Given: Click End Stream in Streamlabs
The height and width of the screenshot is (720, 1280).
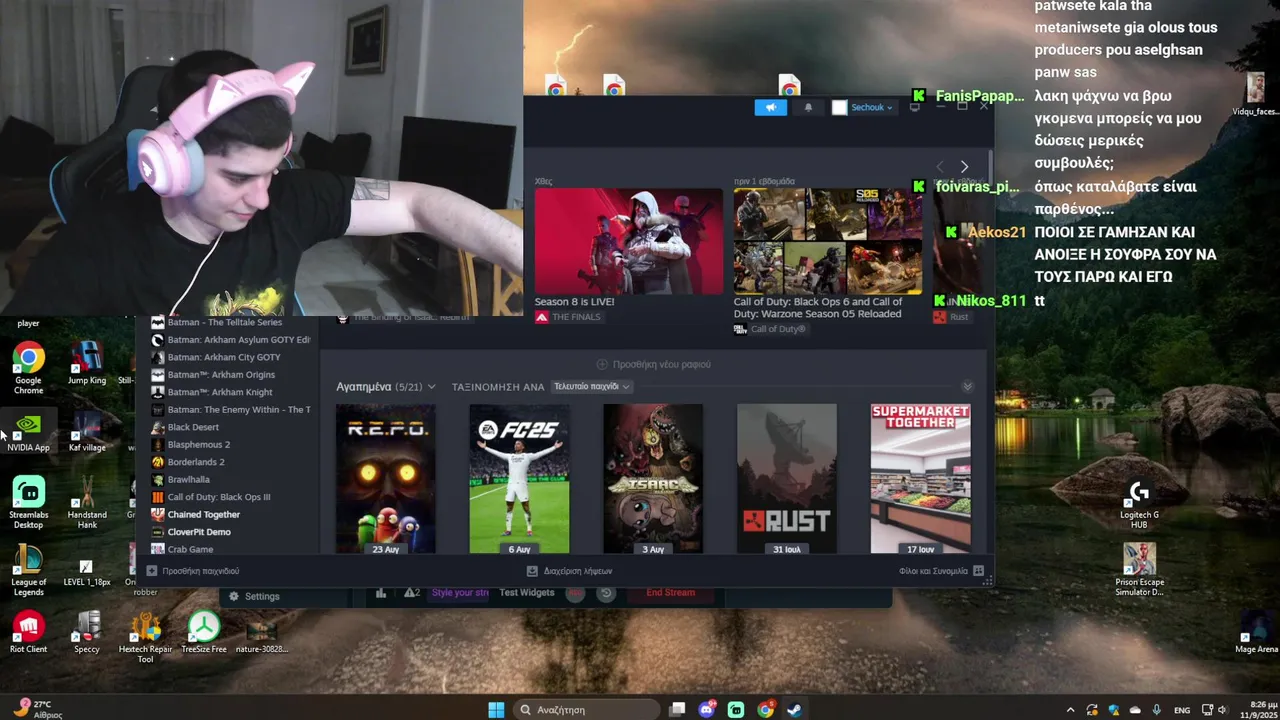Looking at the screenshot, I should click(x=670, y=593).
